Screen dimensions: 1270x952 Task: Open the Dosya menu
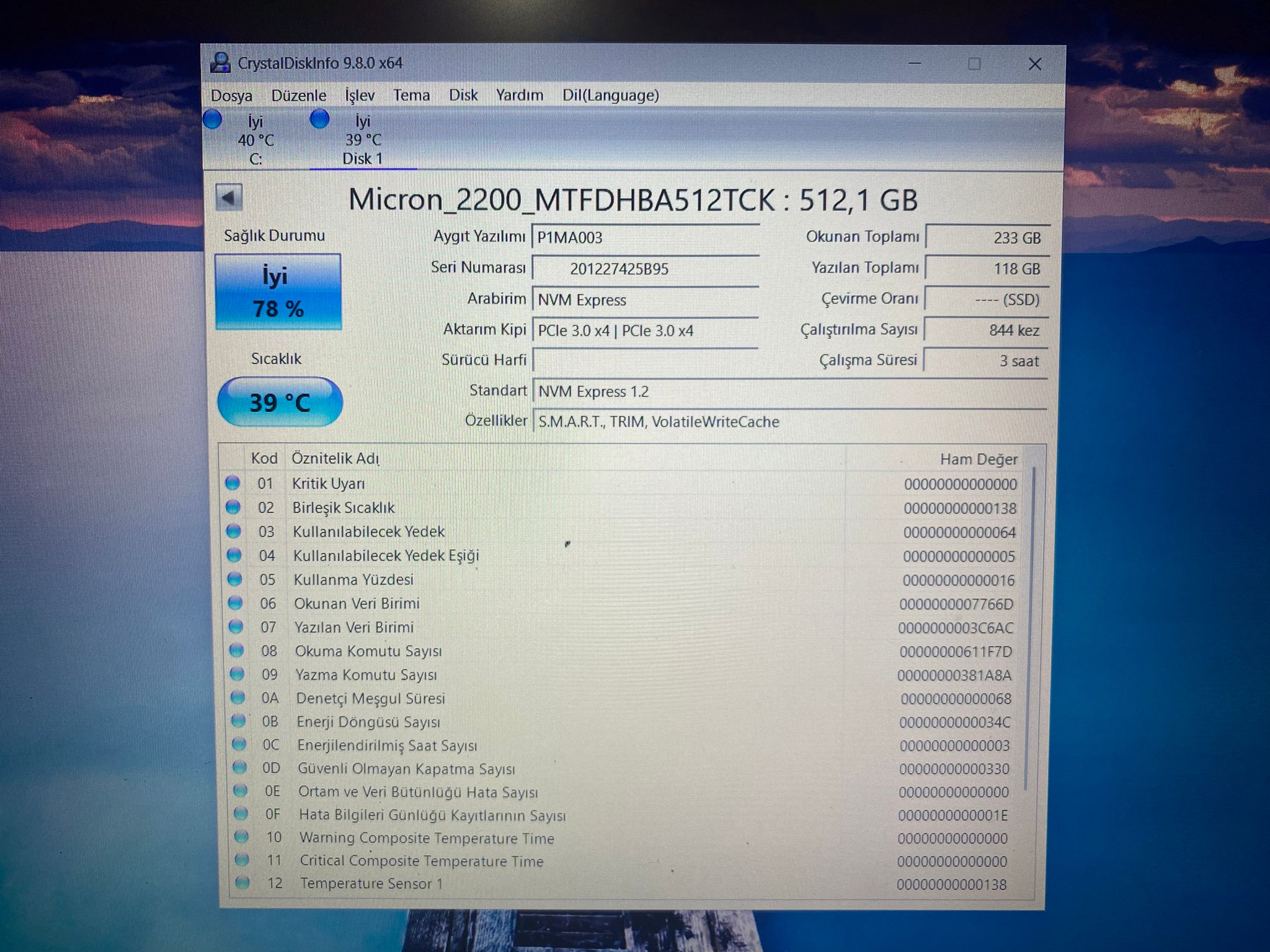(x=231, y=95)
